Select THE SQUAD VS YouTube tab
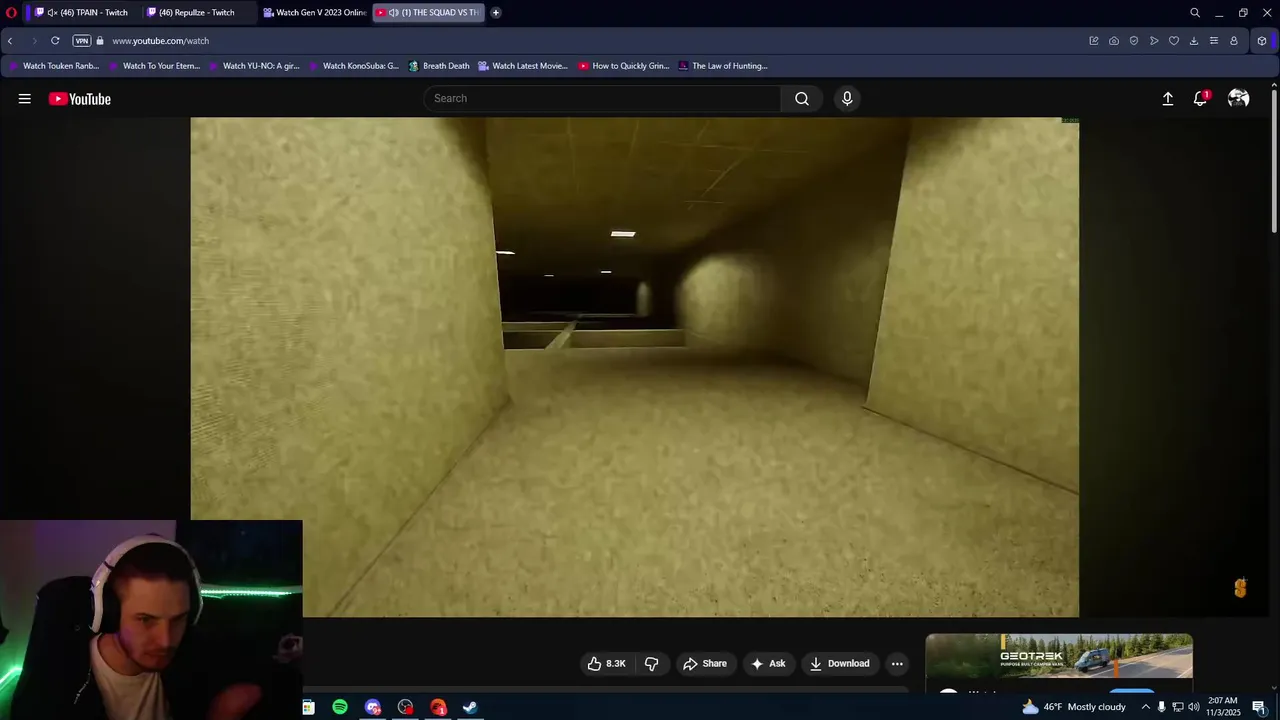The width and height of the screenshot is (1280, 720). coord(429,13)
